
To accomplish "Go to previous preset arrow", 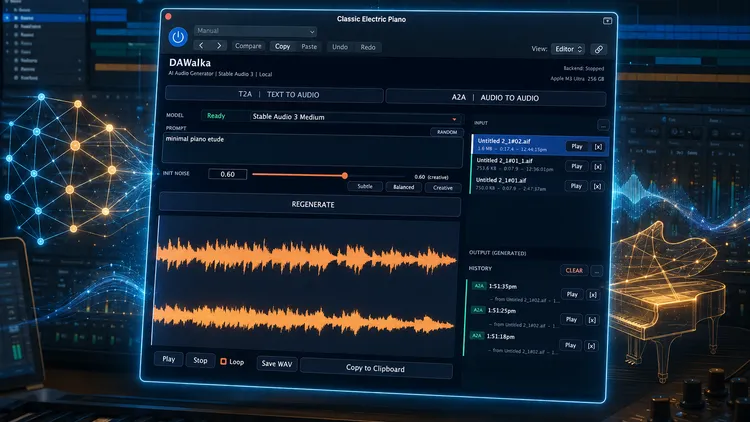I will click(201, 46).
